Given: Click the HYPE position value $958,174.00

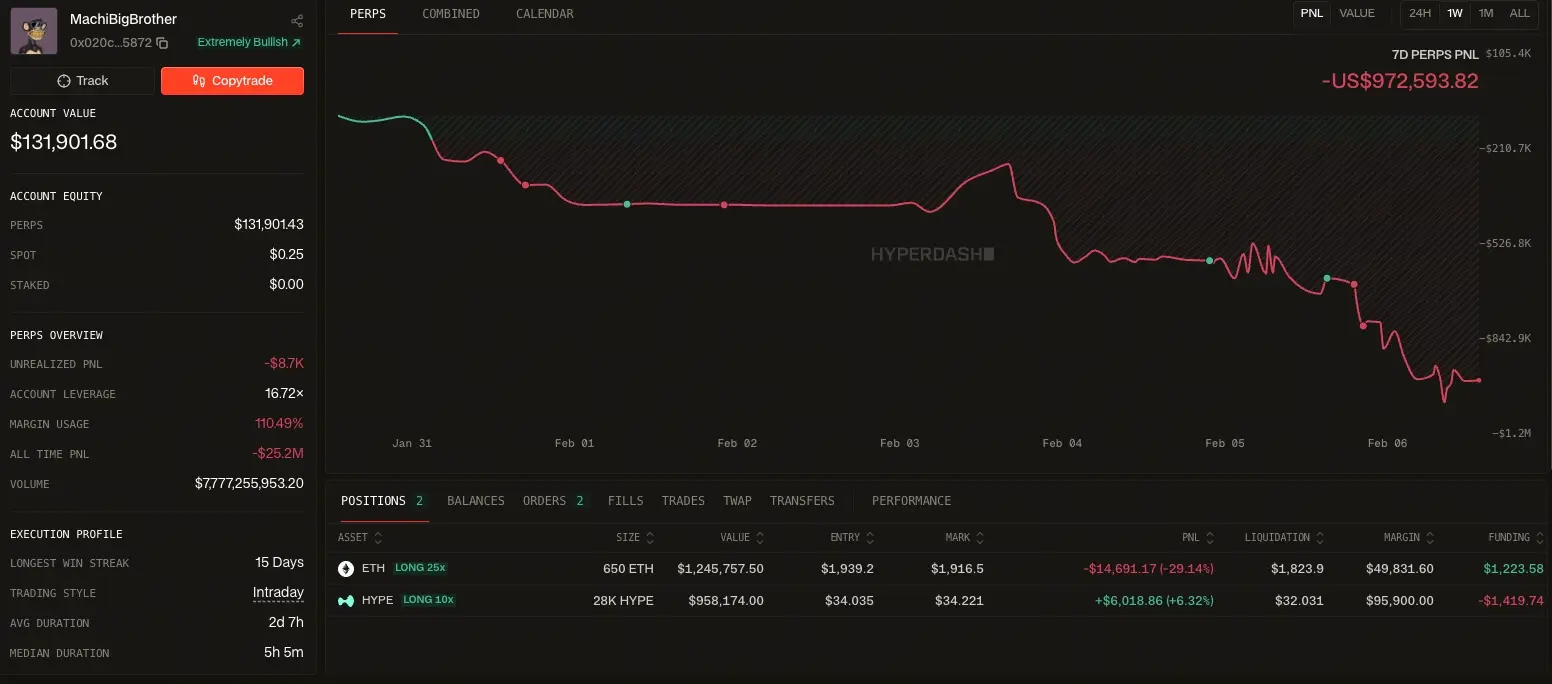Looking at the screenshot, I should [x=726, y=601].
